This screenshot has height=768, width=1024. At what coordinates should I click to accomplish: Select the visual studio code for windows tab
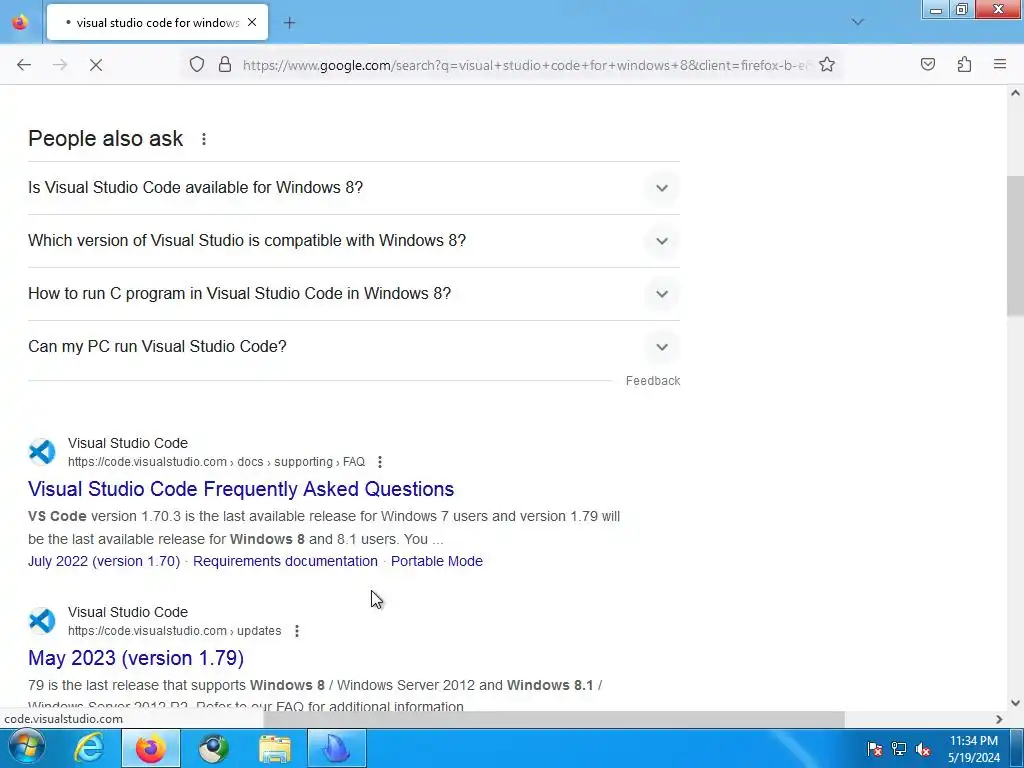[157, 22]
